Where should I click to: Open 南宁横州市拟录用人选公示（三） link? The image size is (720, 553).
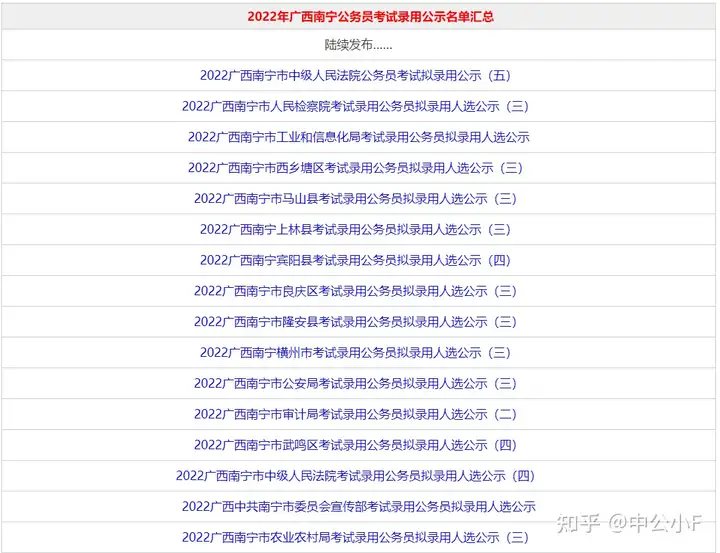pos(355,352)
